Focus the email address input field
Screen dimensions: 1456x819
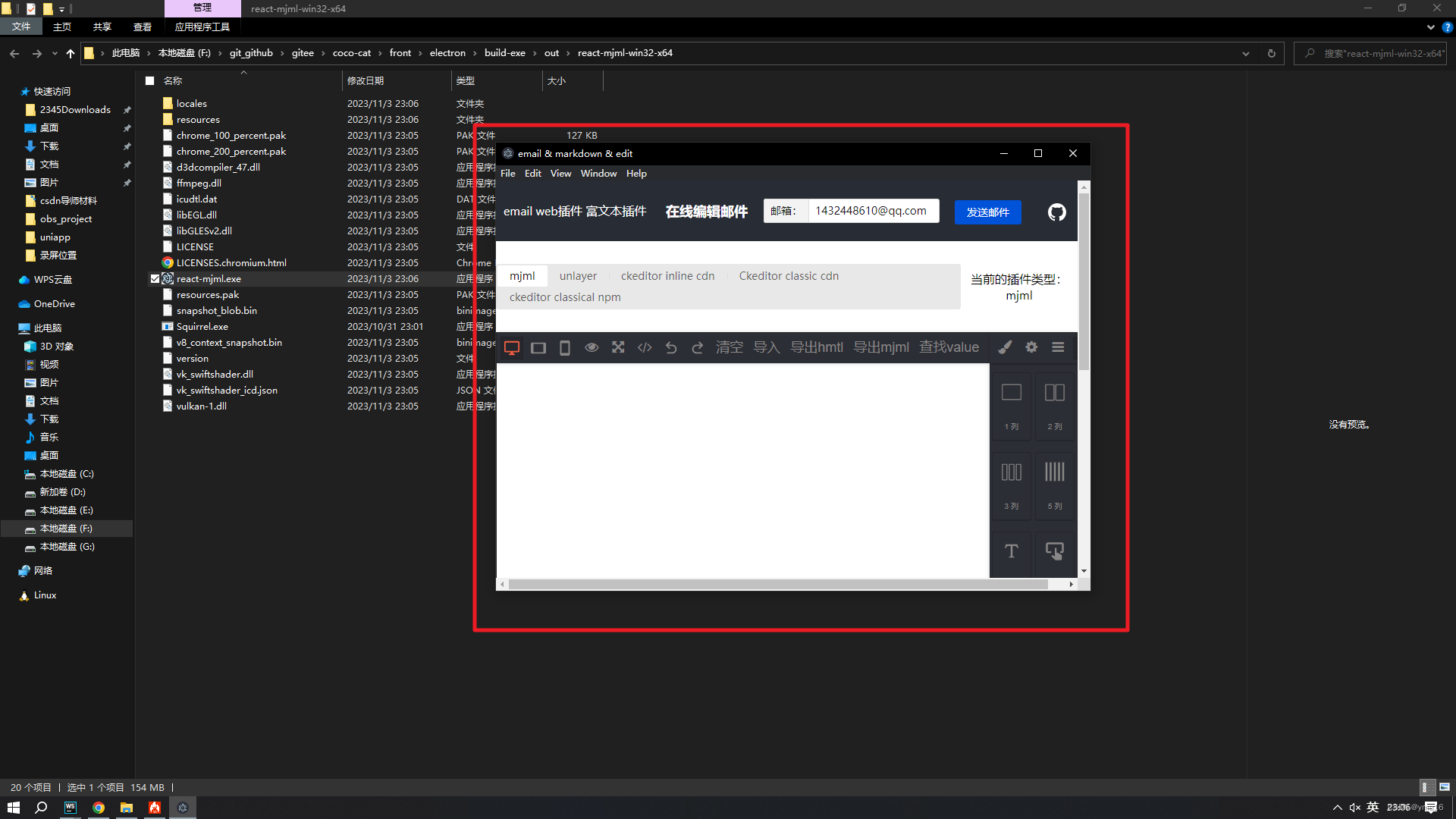(874, 211)
